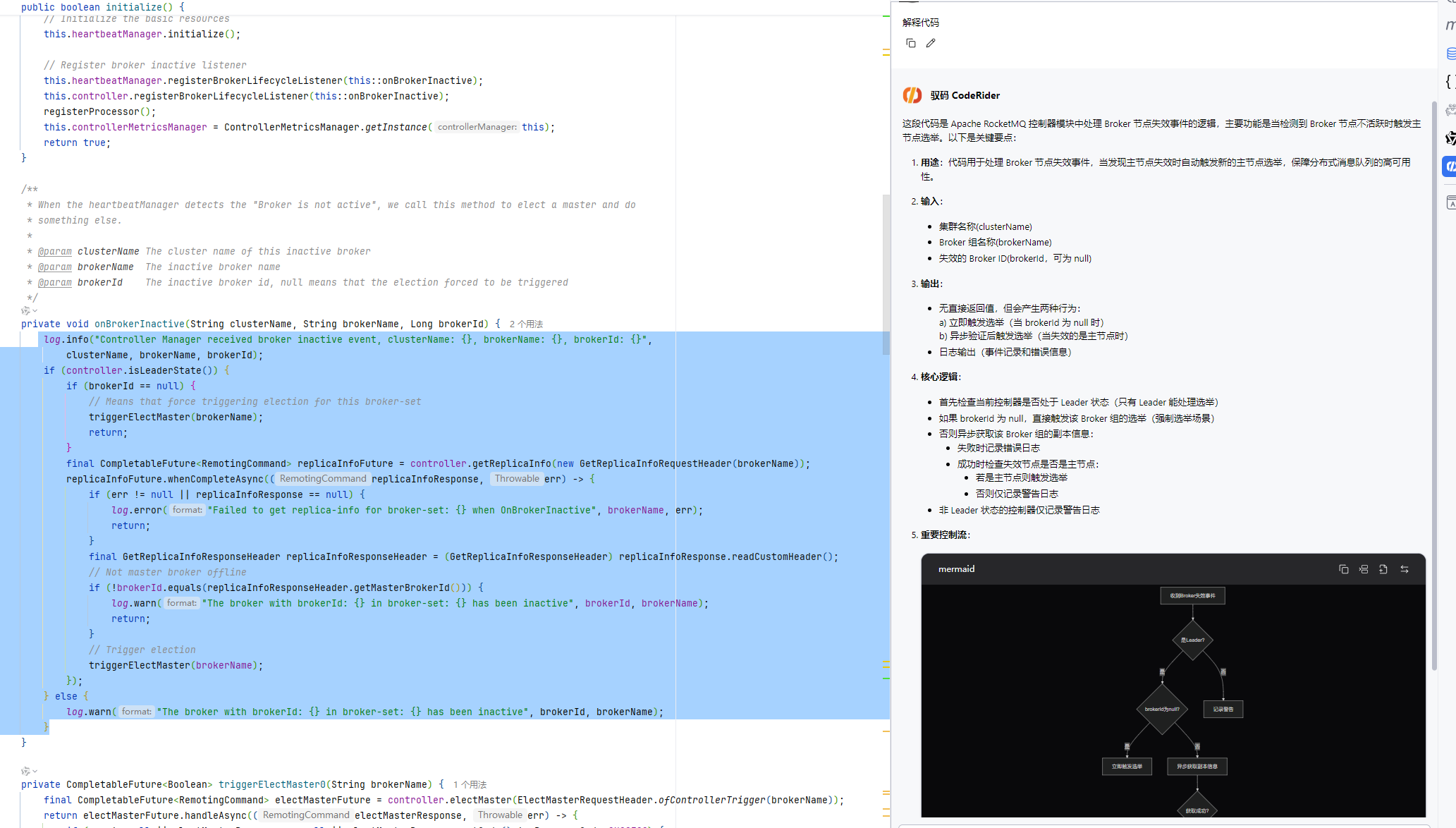The height and width of the screenshot is (828, 1456).
Task: Open the Database tool window icon
Action: coord(1451,54)
